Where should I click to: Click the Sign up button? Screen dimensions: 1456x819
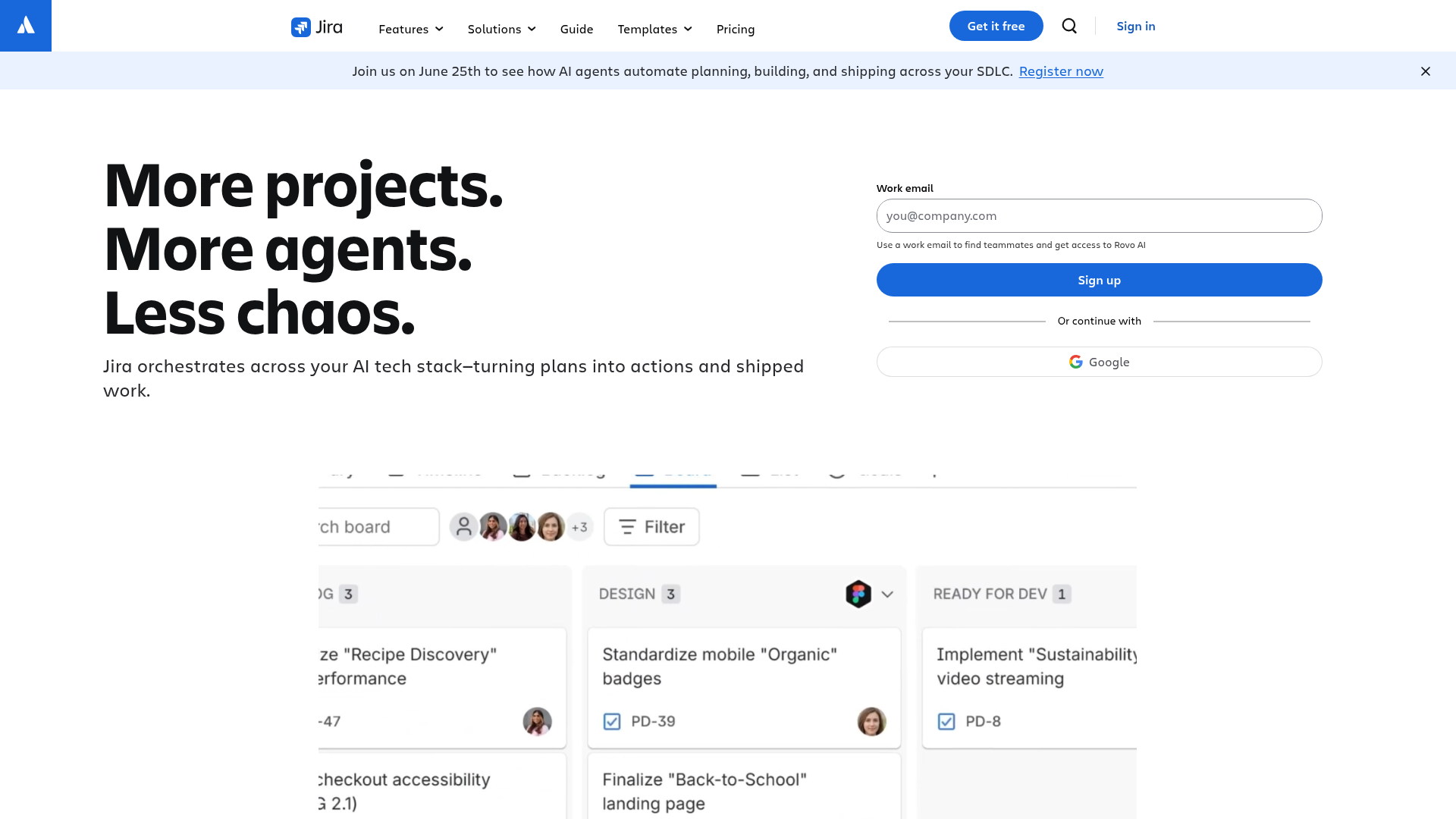pyautogui.click(x=1100, y=280)
